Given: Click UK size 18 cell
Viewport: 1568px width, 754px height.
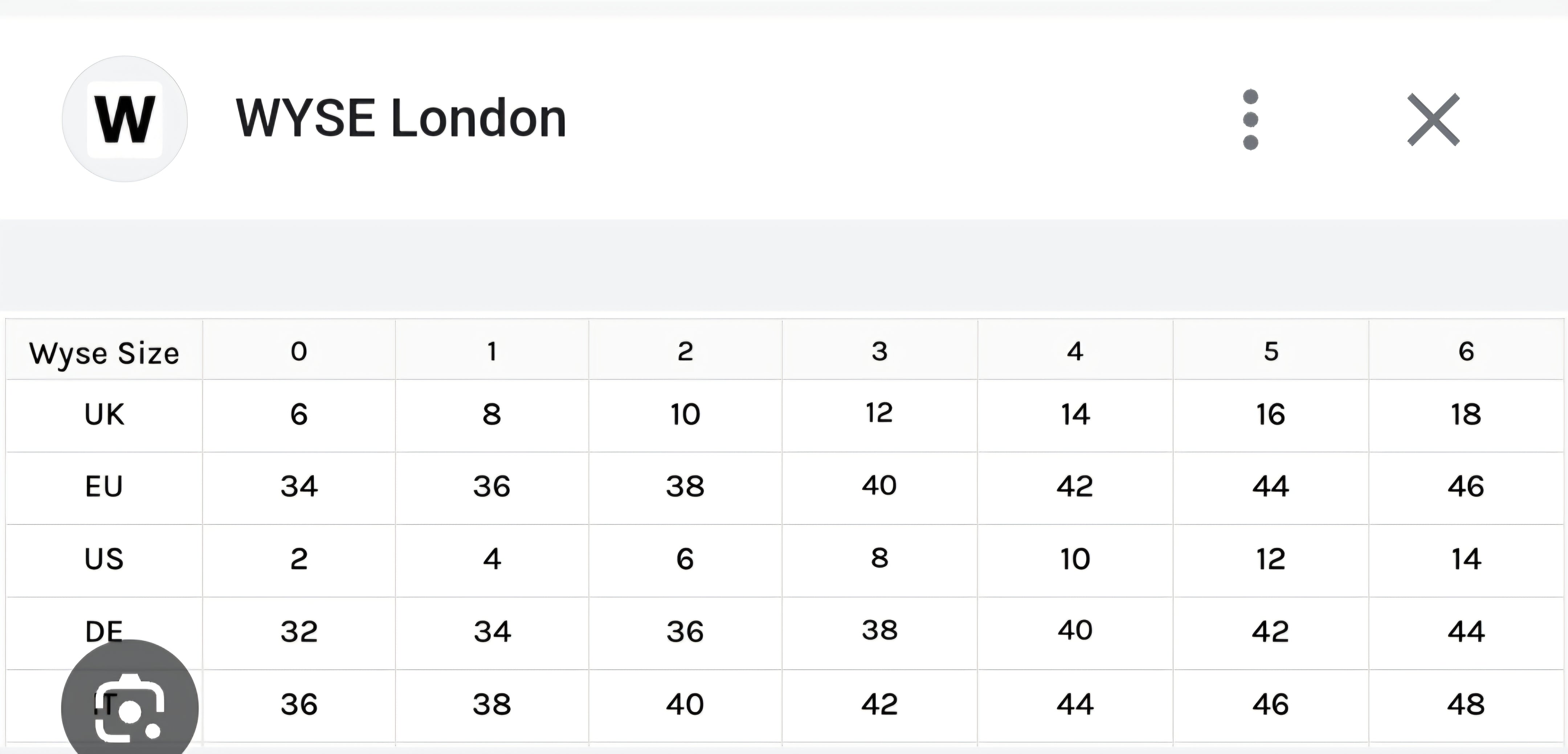Looking at the screenshot, I should pyautogui.click(x=1466, y=415).
